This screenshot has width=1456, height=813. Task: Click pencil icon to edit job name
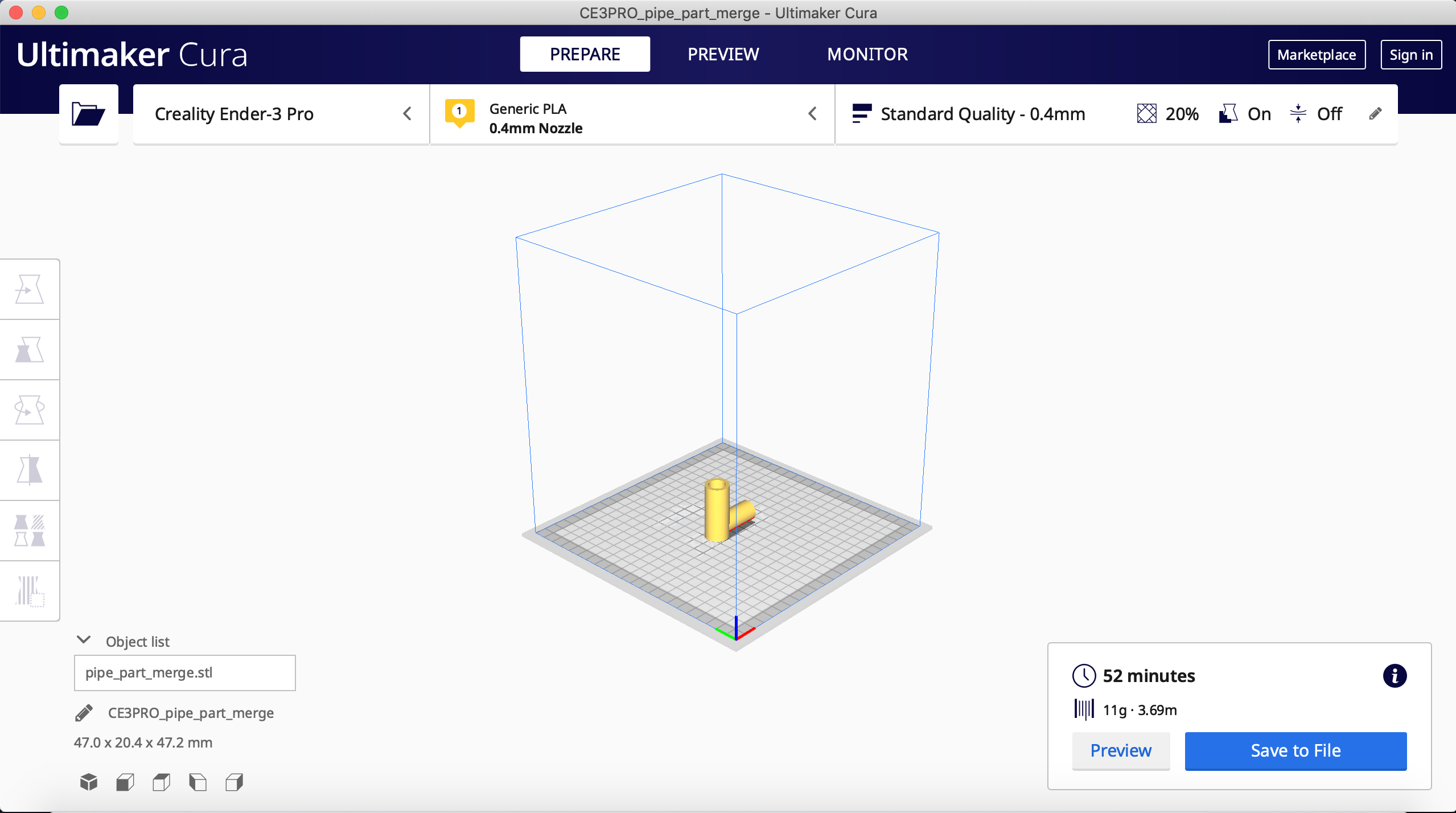(x=84, y=713)
